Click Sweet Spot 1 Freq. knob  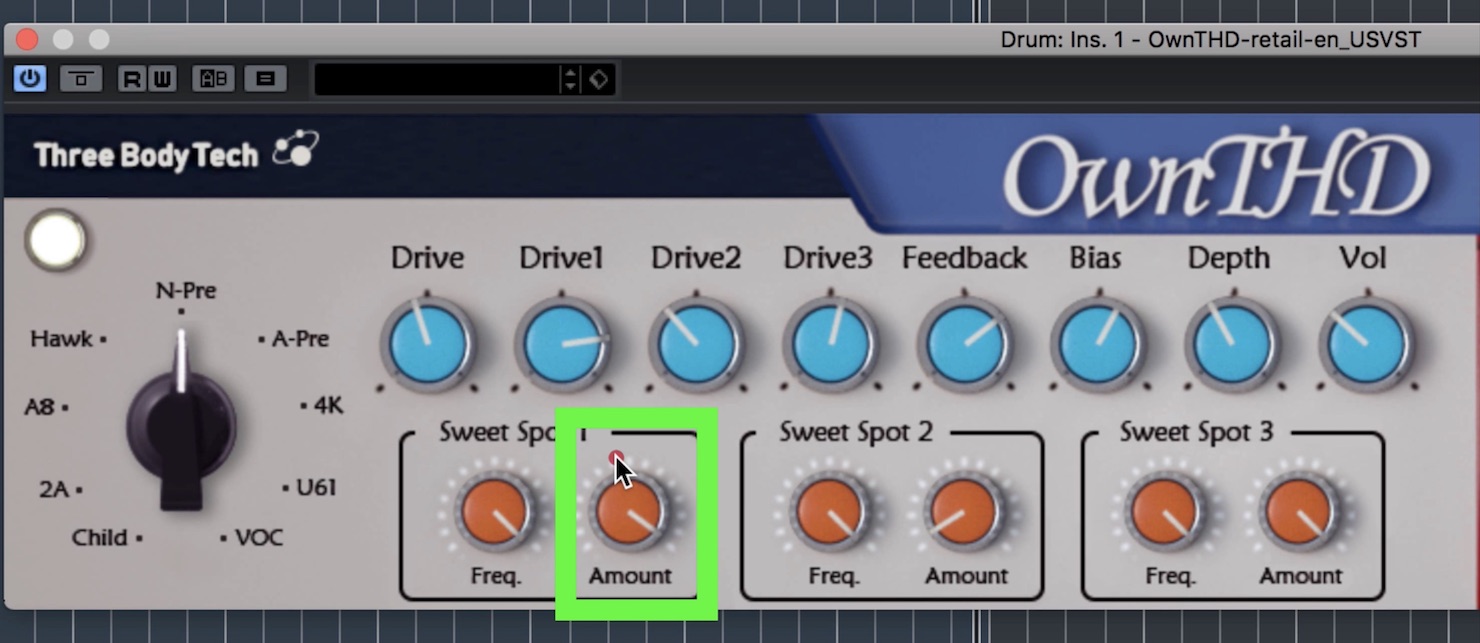pyautogui.click(x=495, y=511)
